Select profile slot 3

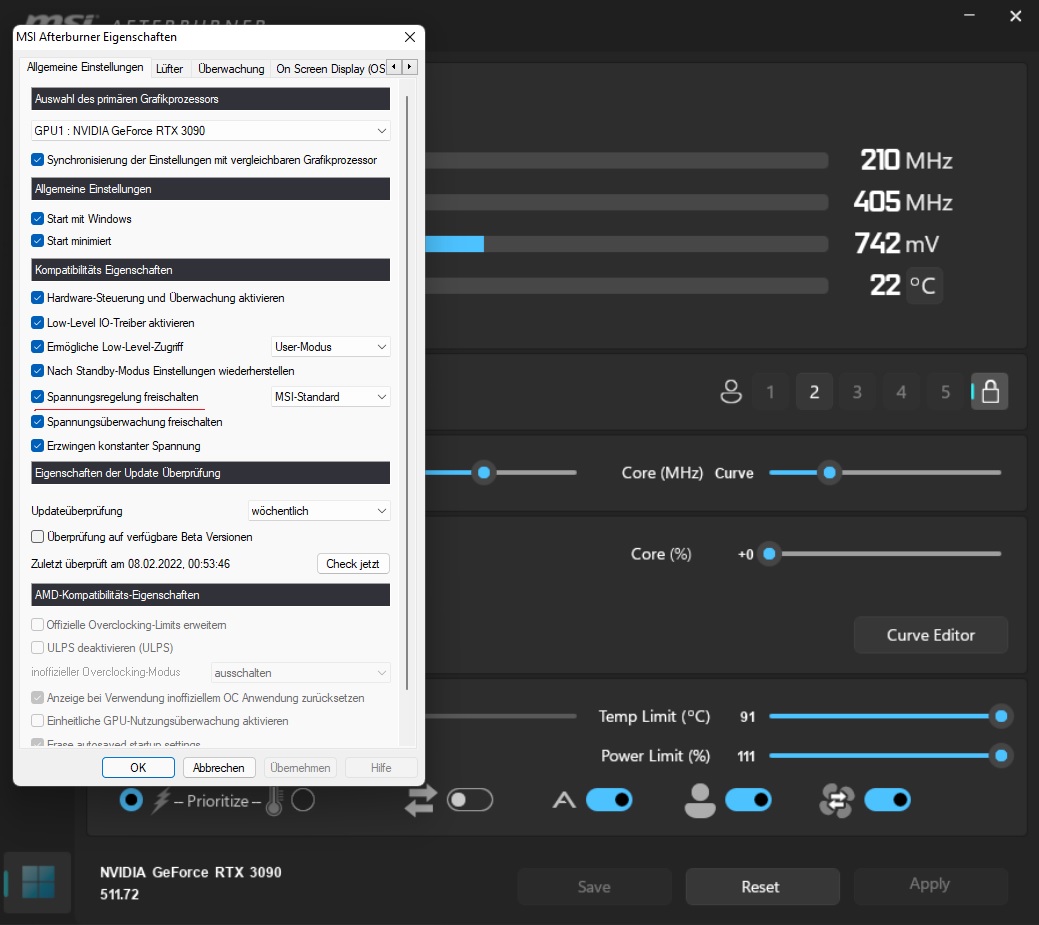[x=857, y=392]
